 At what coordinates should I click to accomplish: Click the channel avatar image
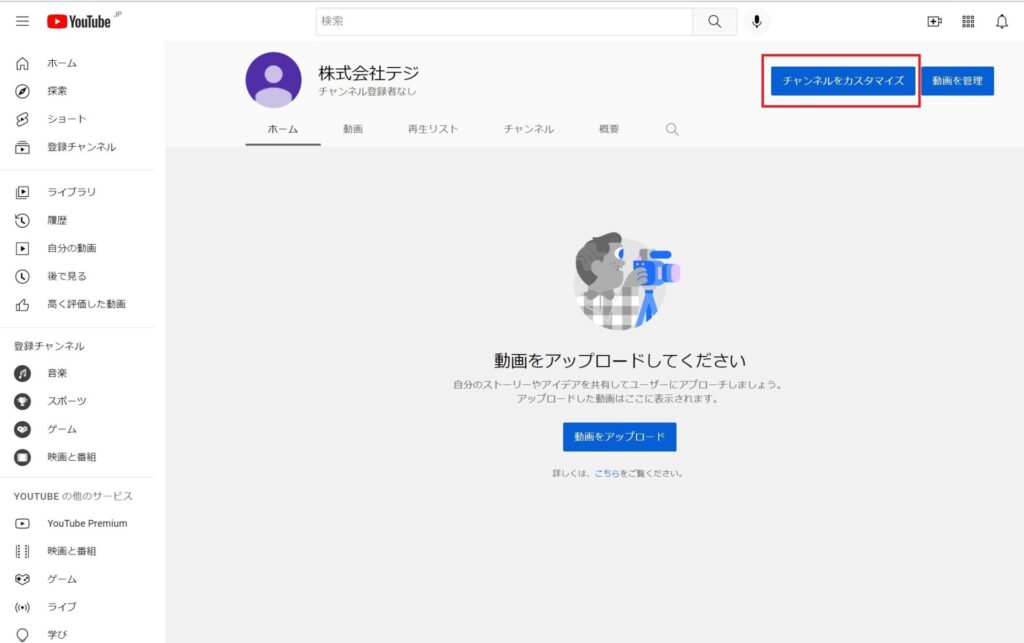pos(273,80)
